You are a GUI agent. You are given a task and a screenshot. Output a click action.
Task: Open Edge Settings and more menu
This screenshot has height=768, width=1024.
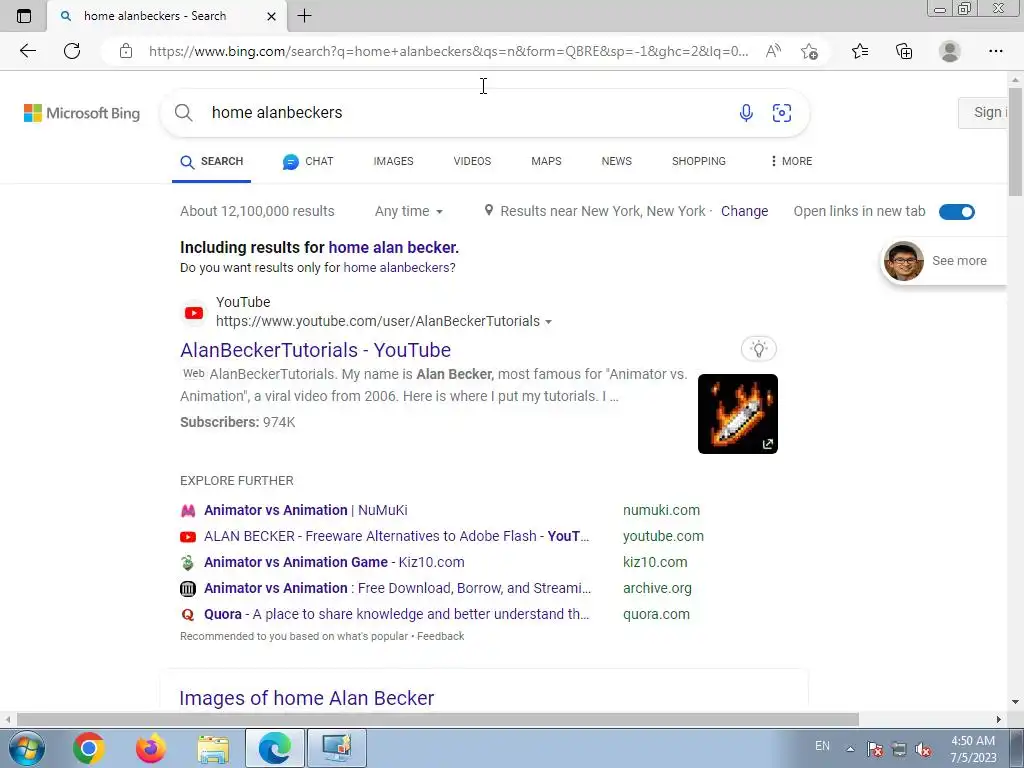click(x=995, y=51)
